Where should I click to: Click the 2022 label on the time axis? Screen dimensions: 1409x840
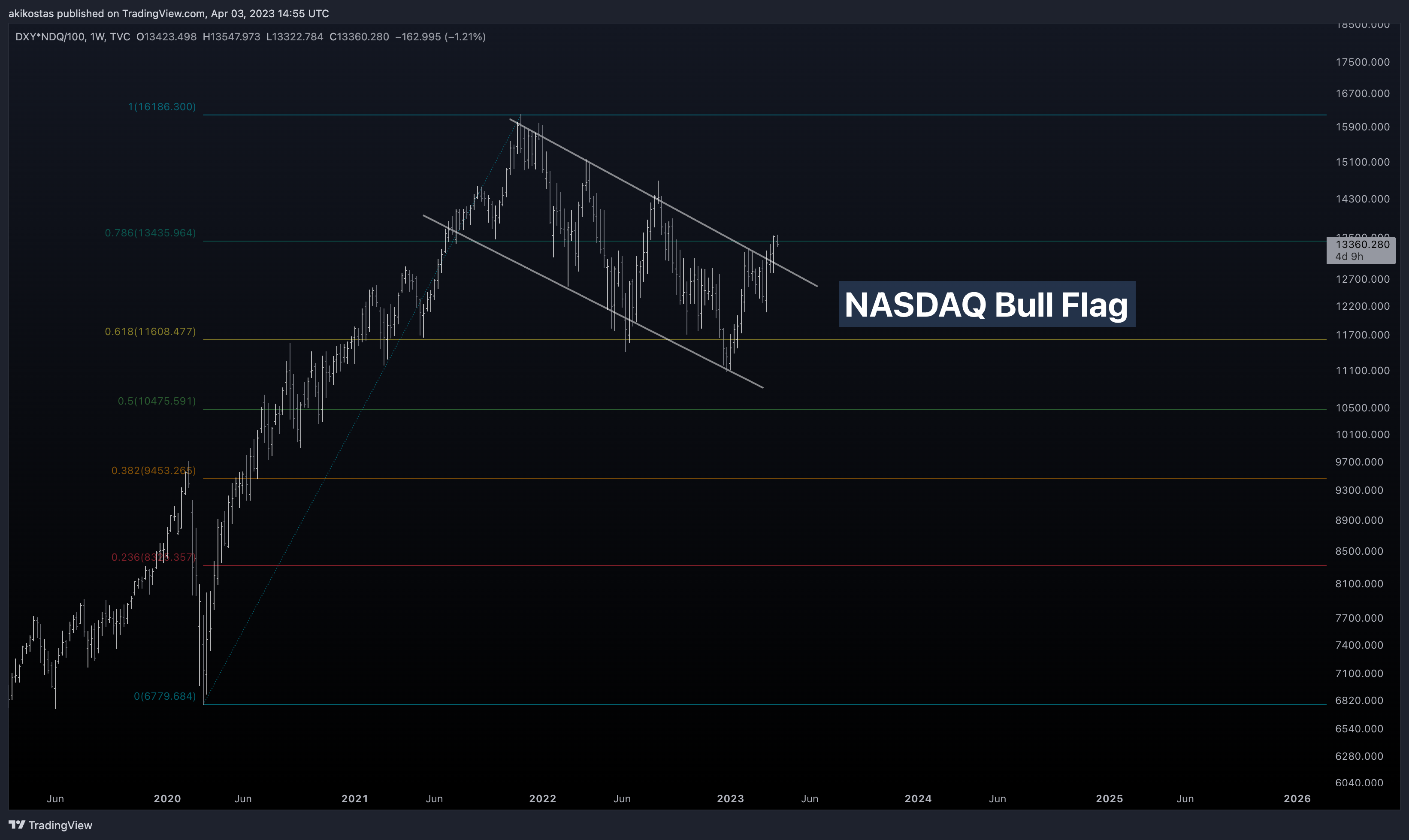click(542, 799)
